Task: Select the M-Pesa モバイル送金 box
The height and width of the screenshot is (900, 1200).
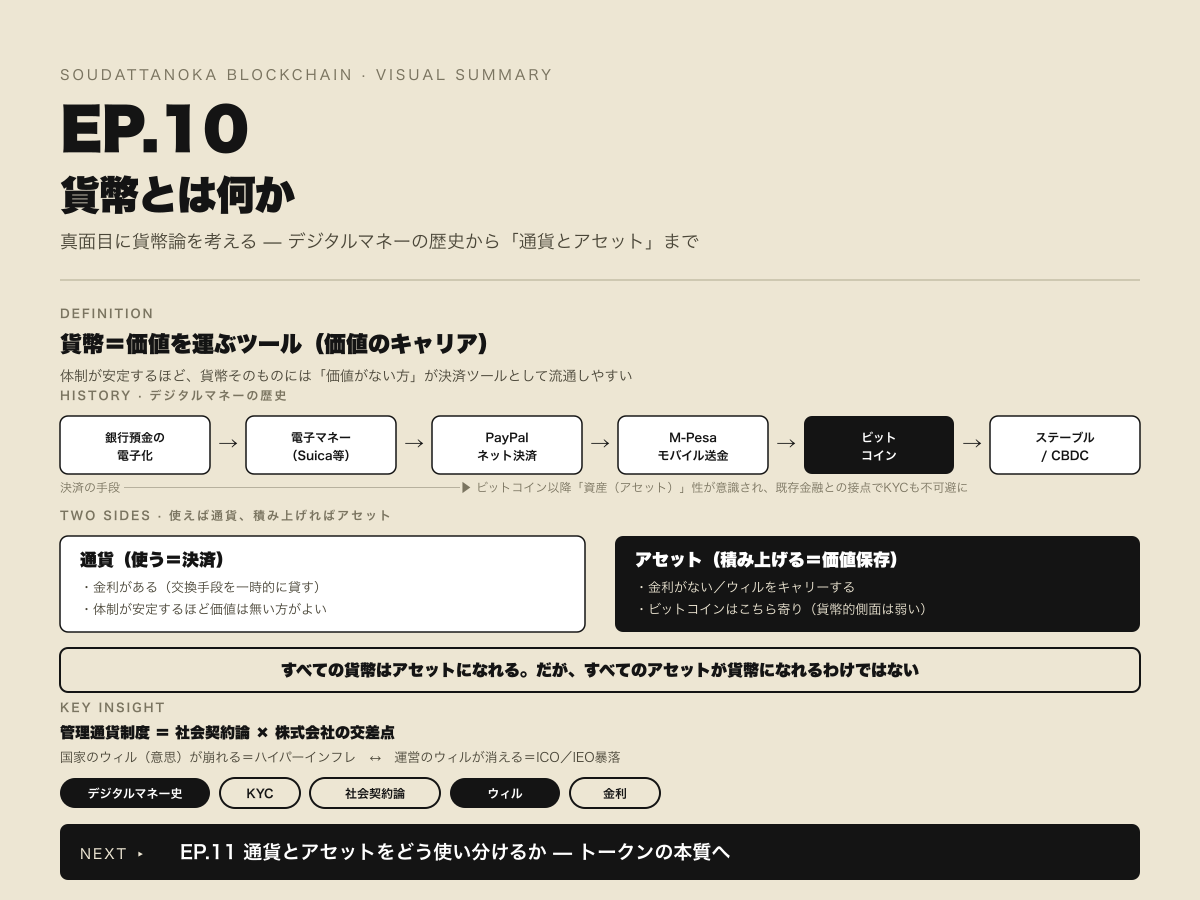Action: pos(693,445)
